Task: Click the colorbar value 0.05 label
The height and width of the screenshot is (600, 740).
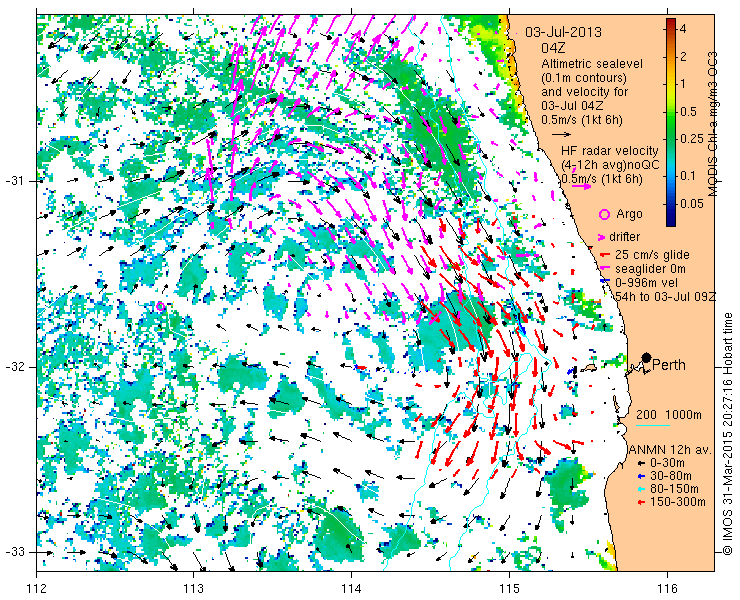Action: pyautogui.click(x=691, y=203)
